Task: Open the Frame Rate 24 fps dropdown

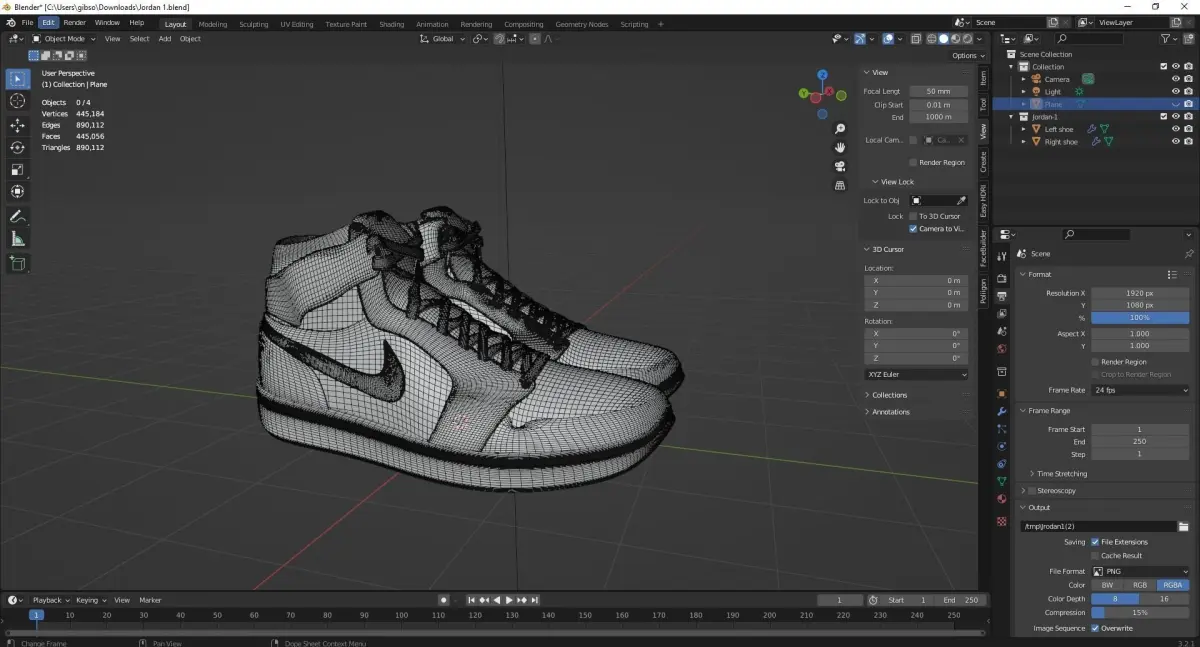Action: tap(1141, 390)
